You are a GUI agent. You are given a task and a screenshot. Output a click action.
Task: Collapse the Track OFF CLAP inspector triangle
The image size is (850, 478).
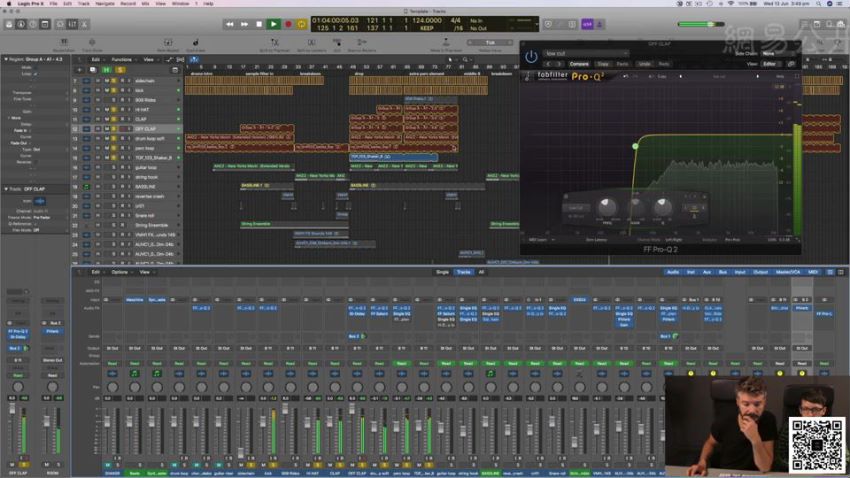coord(6,189)
